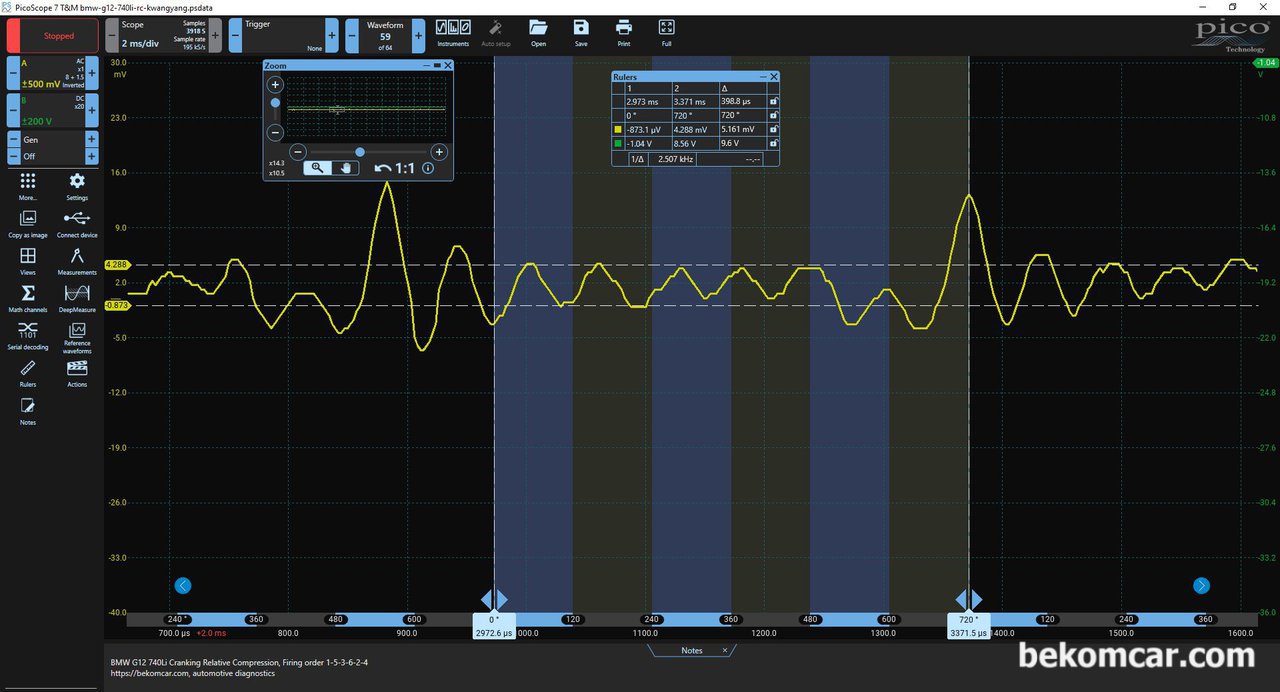Viewport: 1280px width, 692px height.
Task: Open the Measurements tool
Action: coord(77,260)
